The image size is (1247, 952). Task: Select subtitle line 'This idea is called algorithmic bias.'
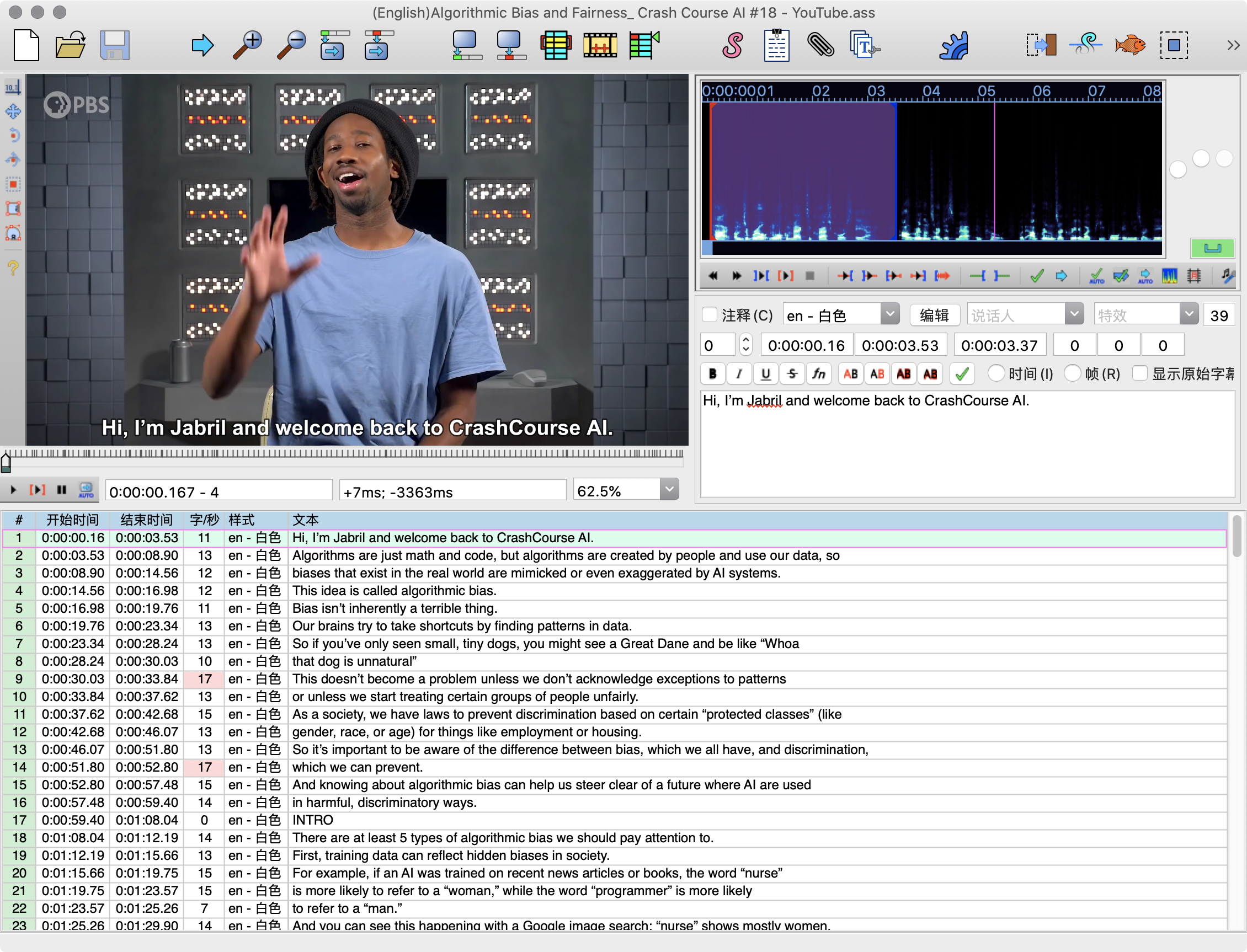click(x=394, y=591)
